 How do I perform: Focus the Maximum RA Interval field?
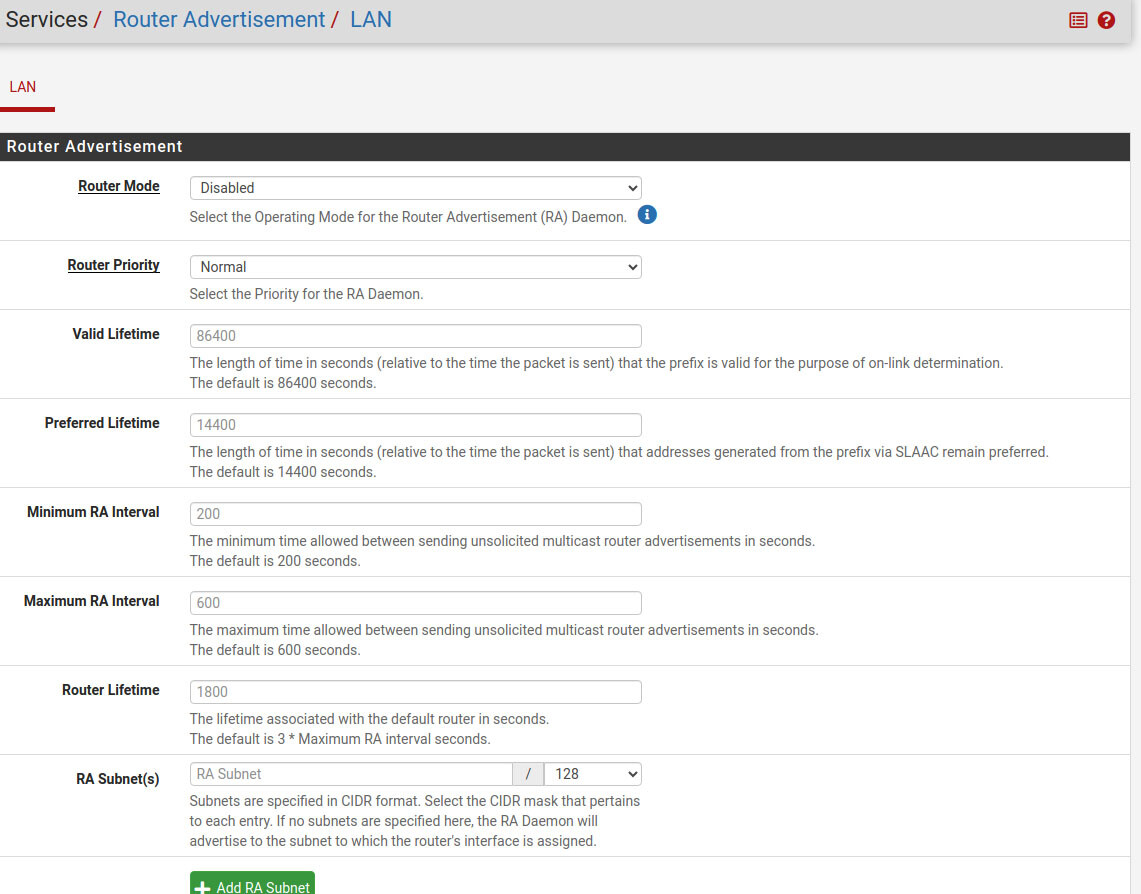click(x=416, y=603)
